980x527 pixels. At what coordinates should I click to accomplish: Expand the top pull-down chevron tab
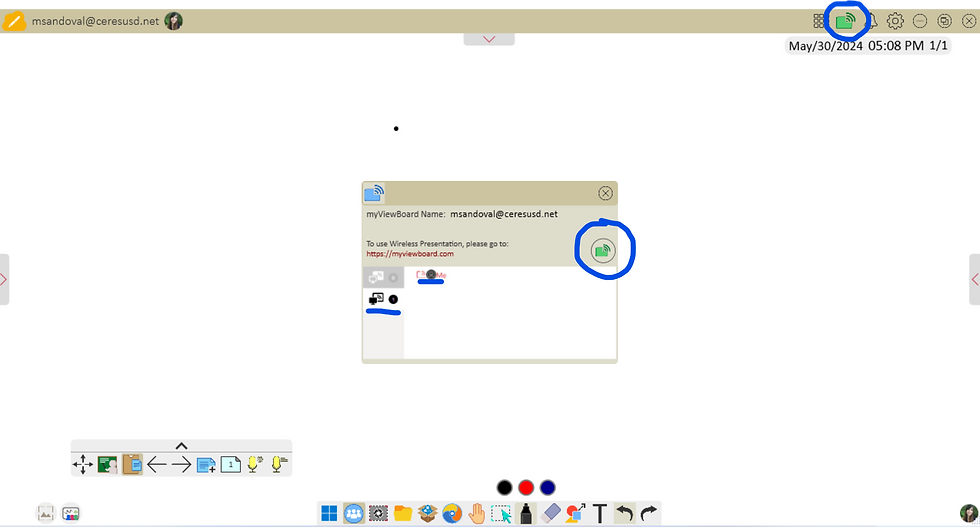pos(489,39)
